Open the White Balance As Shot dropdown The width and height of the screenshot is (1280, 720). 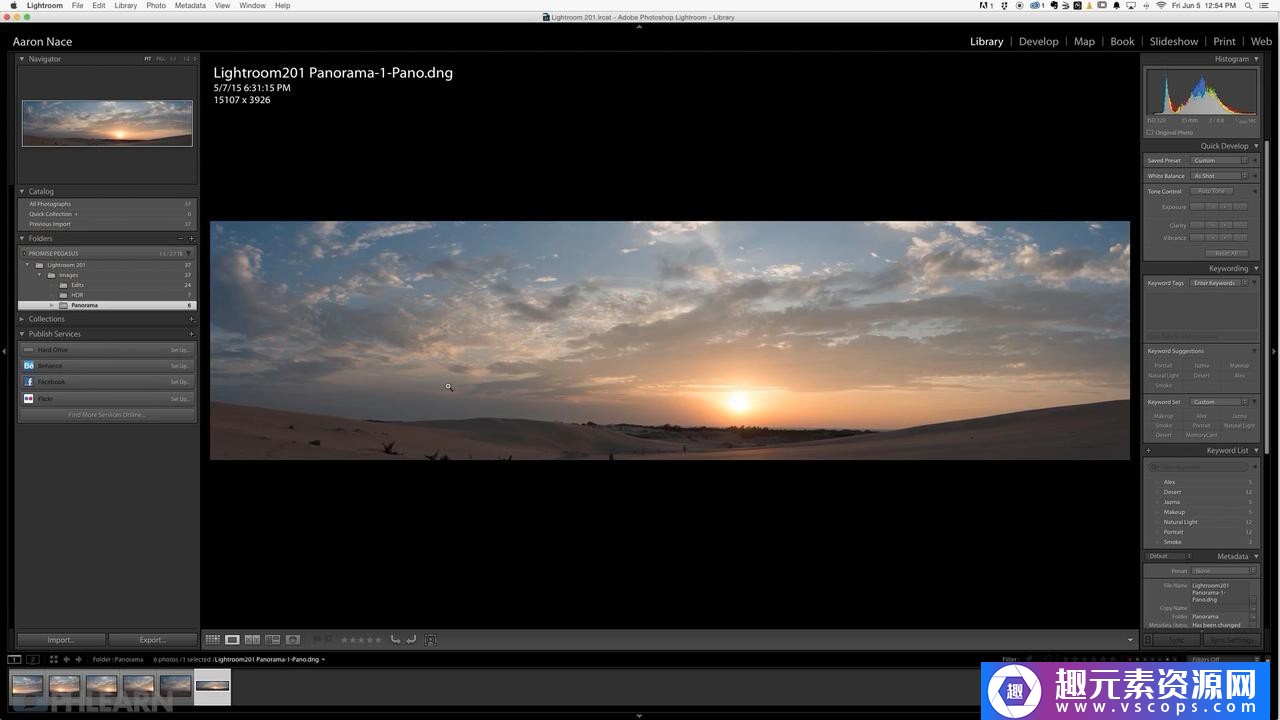(x=1219, y=176)
